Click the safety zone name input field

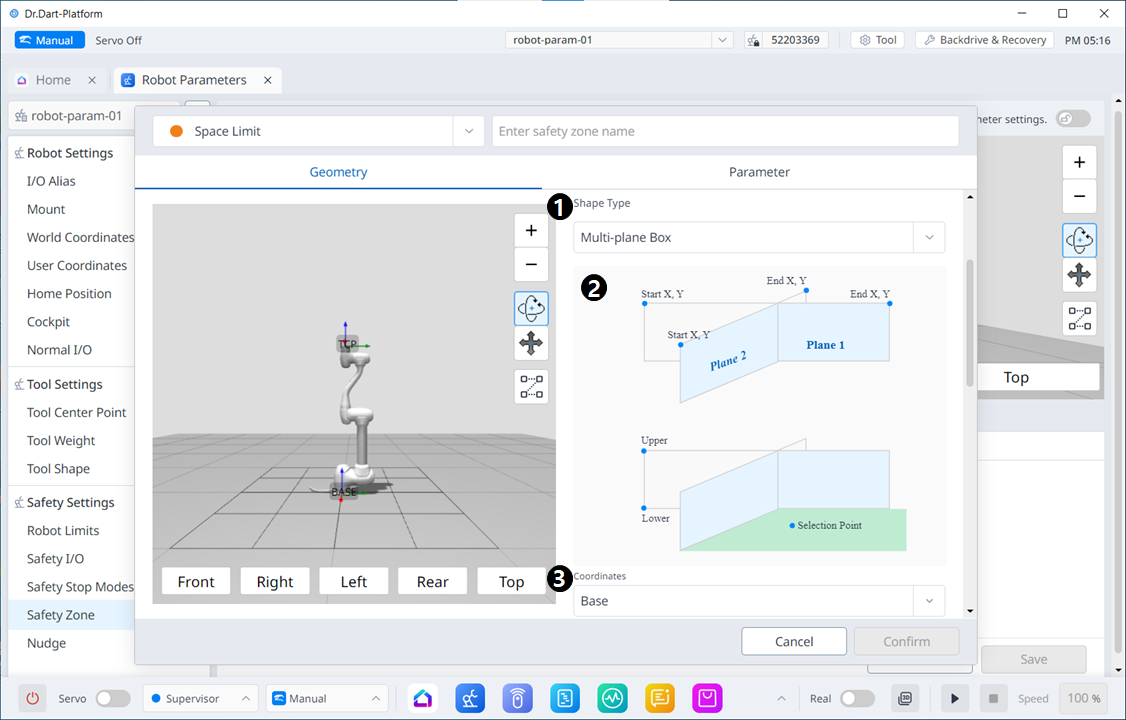pos(725,131)
